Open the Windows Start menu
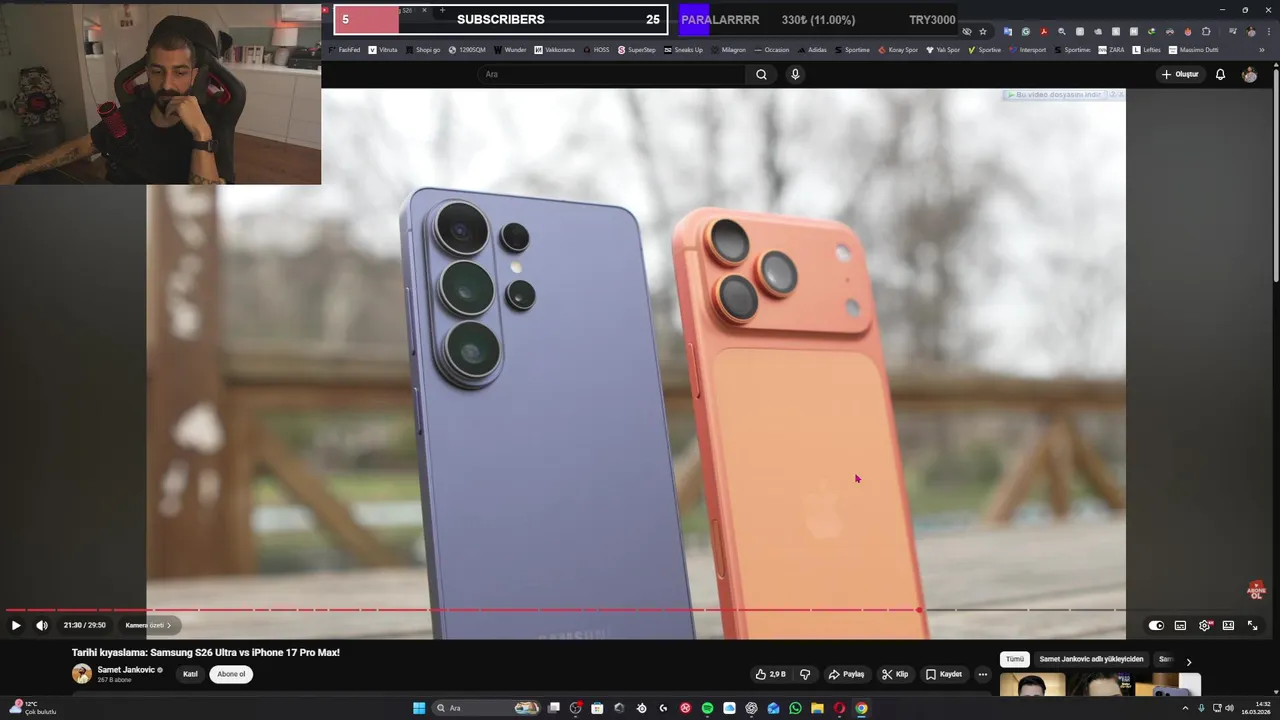The height and width of the screenshot is (720, 1280). click(x=419, y=708)
